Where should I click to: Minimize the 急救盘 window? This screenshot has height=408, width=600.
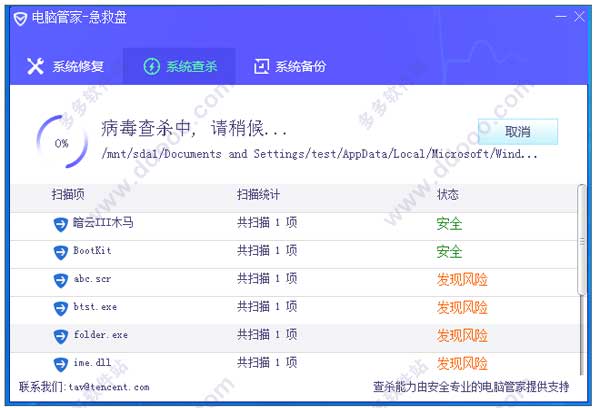(x=561, y=16)
